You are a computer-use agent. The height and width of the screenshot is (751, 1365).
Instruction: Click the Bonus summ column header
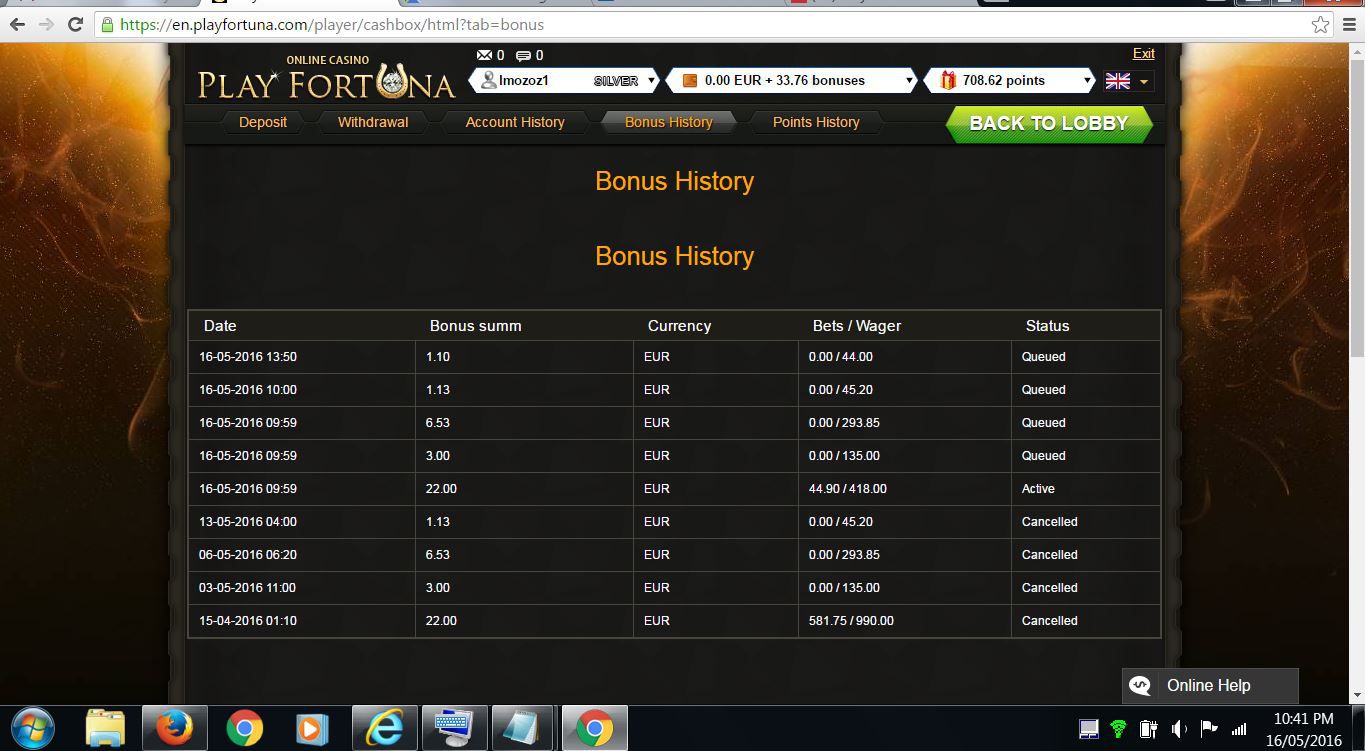pyautogui.click(x=476, y=326)
